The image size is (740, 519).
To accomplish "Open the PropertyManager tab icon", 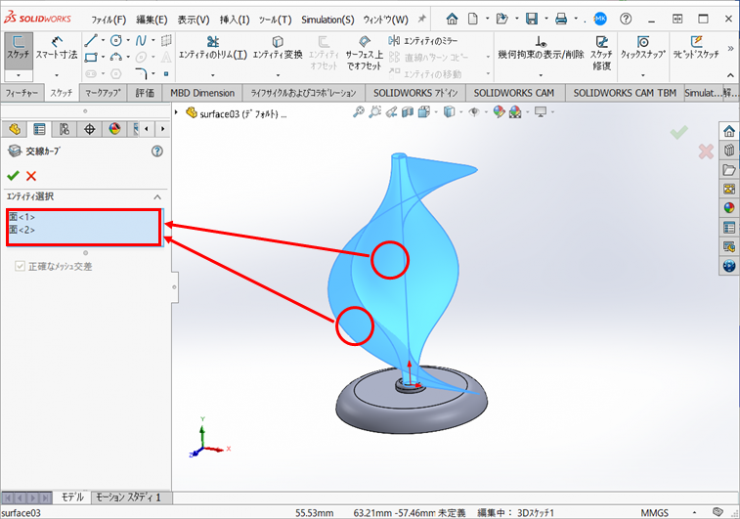I will tap(39, 129).
